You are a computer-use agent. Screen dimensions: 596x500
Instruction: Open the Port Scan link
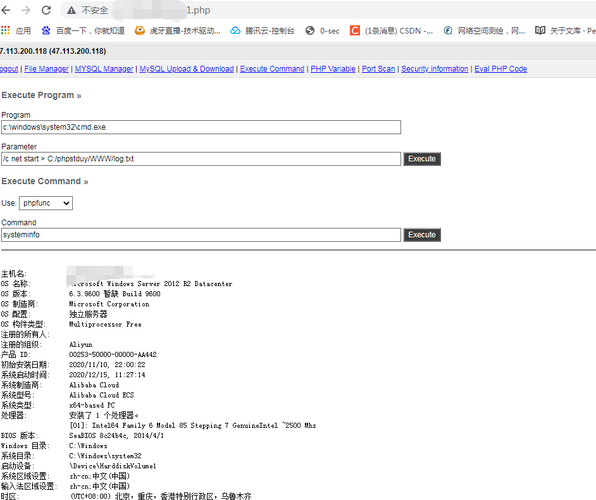click(378, 69)
